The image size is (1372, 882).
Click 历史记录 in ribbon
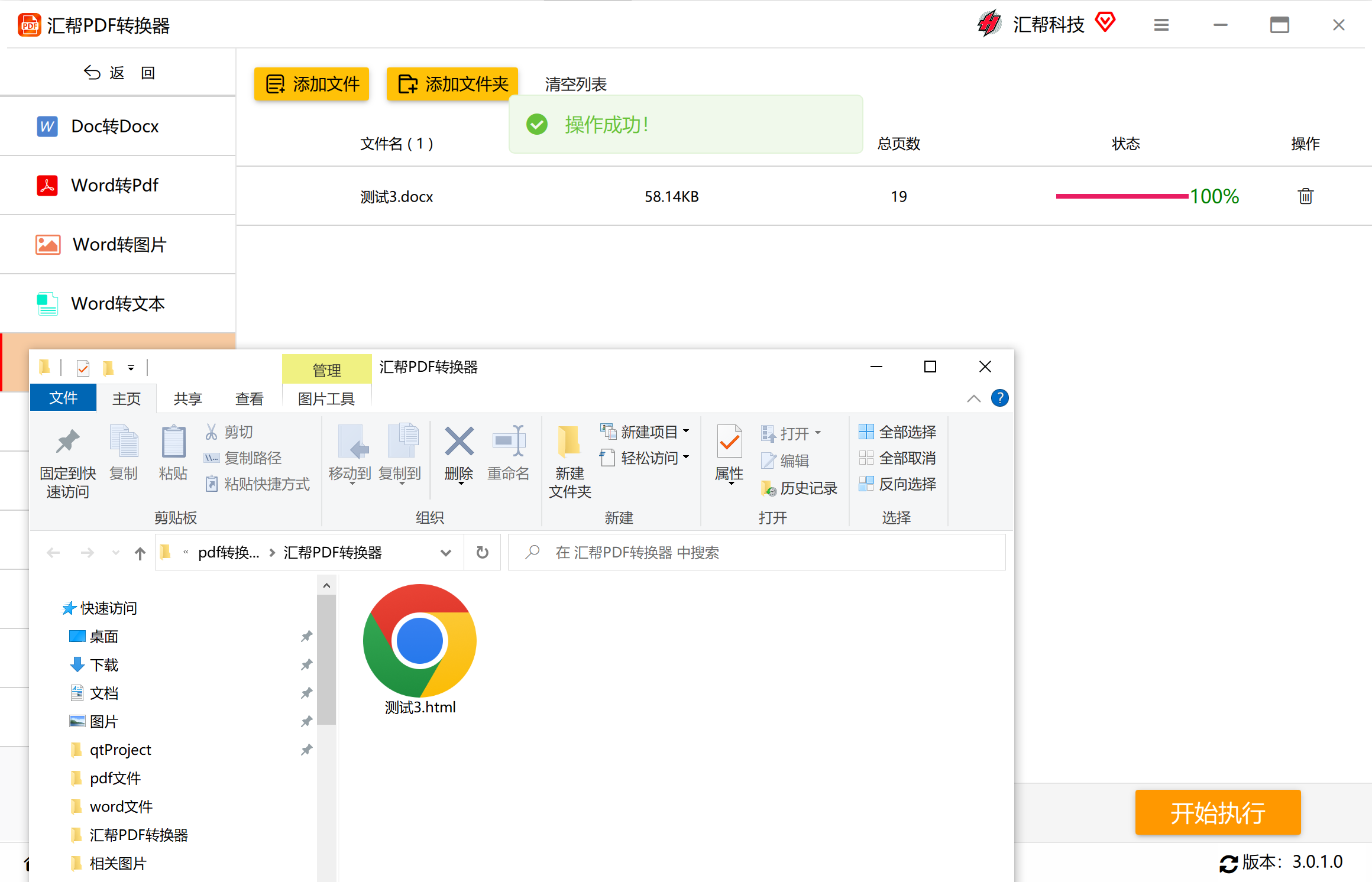(799, 488)
